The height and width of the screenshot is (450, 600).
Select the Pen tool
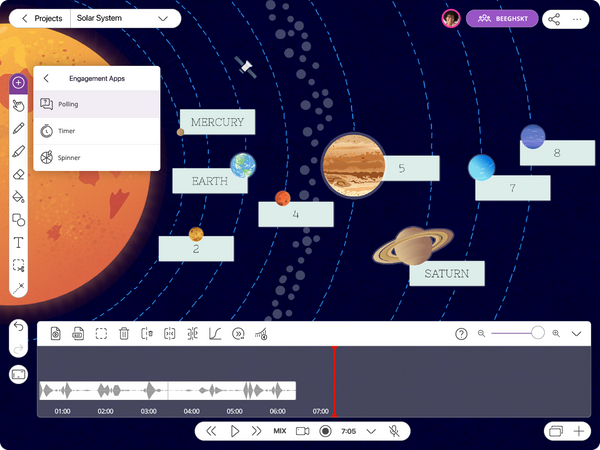[x=18, y=128]
